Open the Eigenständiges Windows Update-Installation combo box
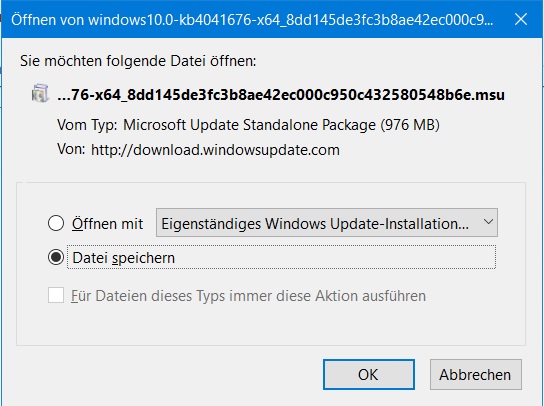 pos(326,223)
